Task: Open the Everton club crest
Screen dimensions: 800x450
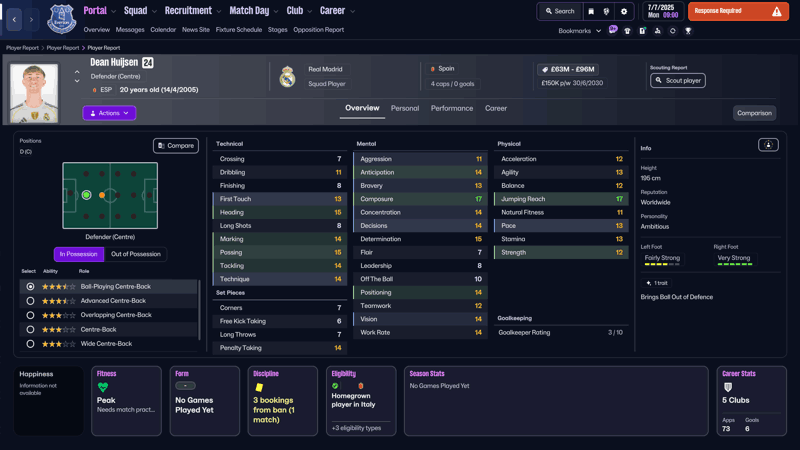Action: click(x=62, y=19)
